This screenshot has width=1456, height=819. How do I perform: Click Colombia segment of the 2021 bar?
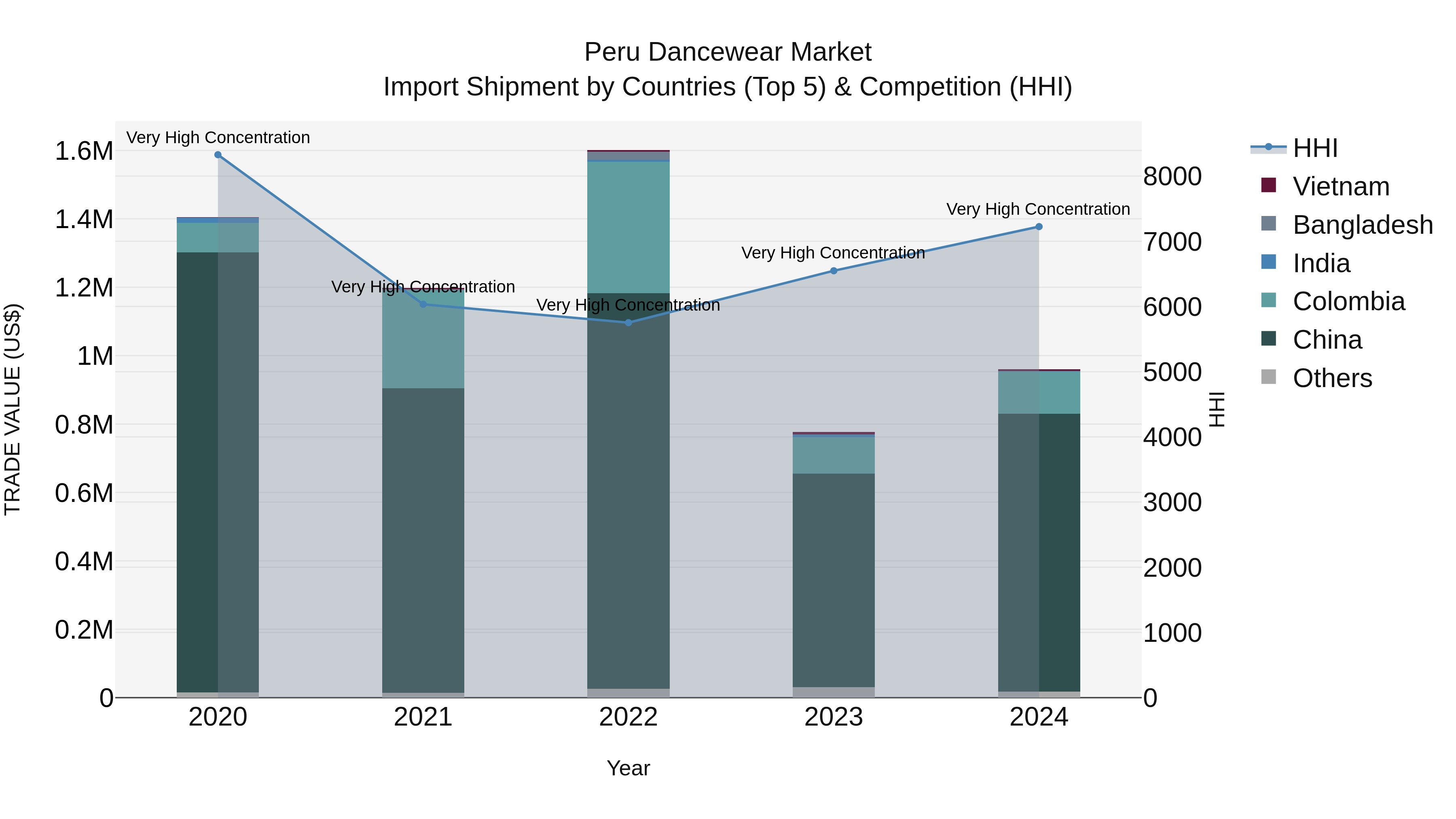tap(423, 339)
